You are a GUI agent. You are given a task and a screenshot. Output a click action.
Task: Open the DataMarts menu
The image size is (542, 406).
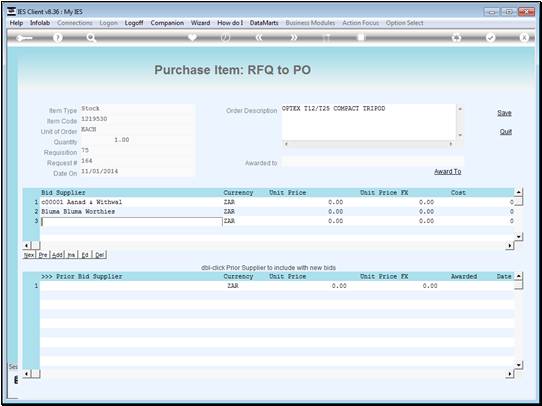tap(264, 23)
